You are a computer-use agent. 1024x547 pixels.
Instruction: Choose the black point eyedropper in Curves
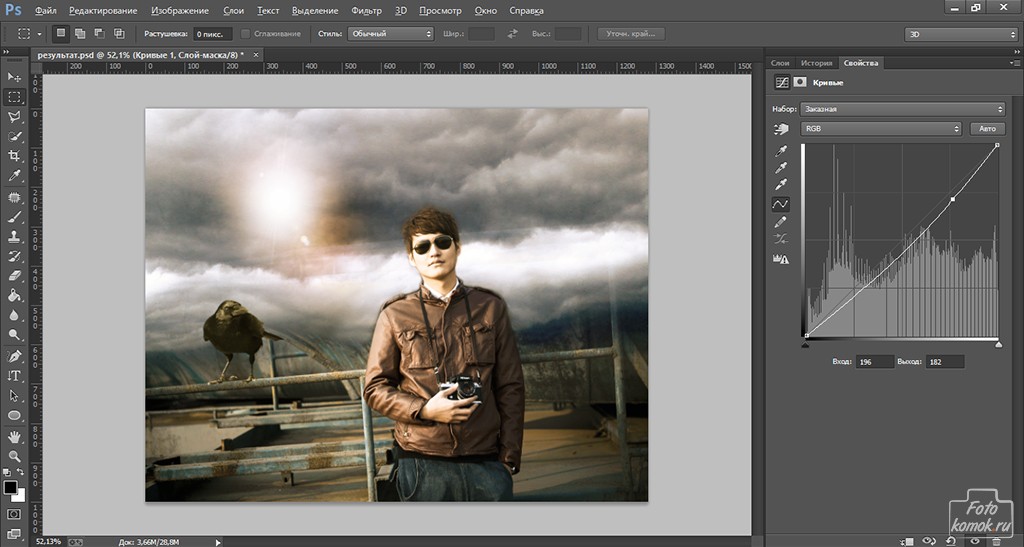tap(782, 150)
